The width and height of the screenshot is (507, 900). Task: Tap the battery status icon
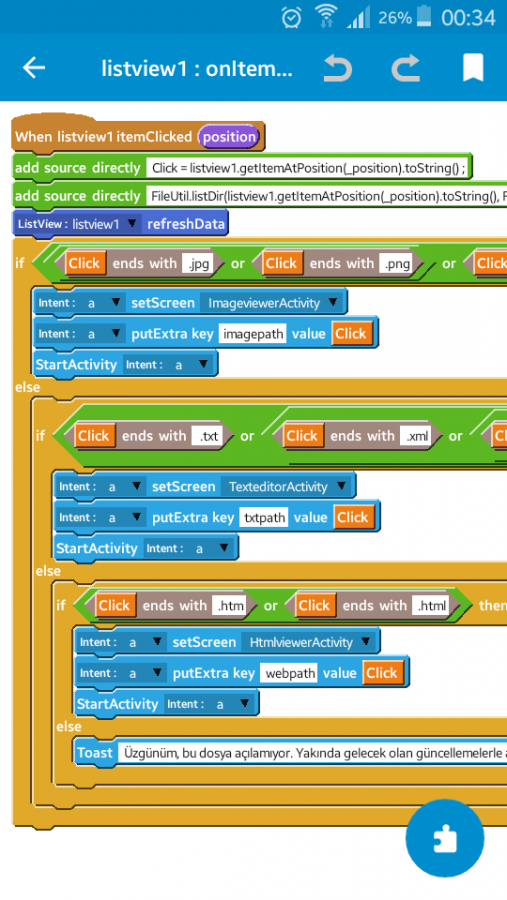pos(424,17)
